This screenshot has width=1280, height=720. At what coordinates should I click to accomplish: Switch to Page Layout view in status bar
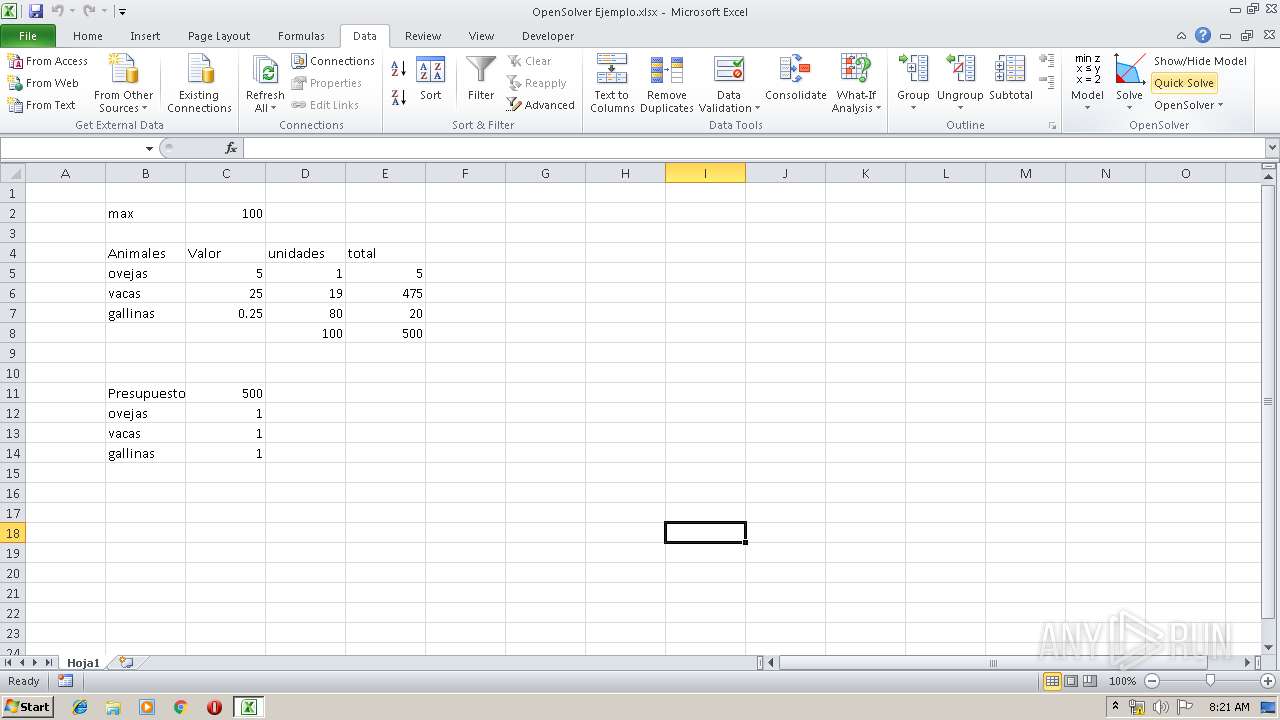tap(1071, 681)
